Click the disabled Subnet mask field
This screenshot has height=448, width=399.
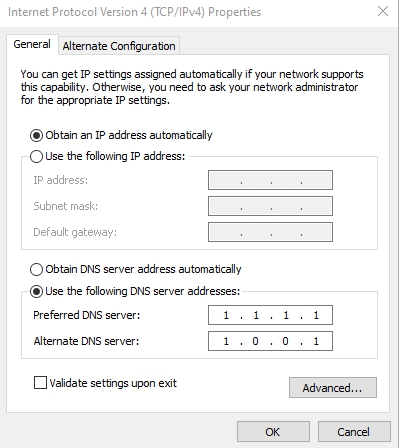click(270, 206)
